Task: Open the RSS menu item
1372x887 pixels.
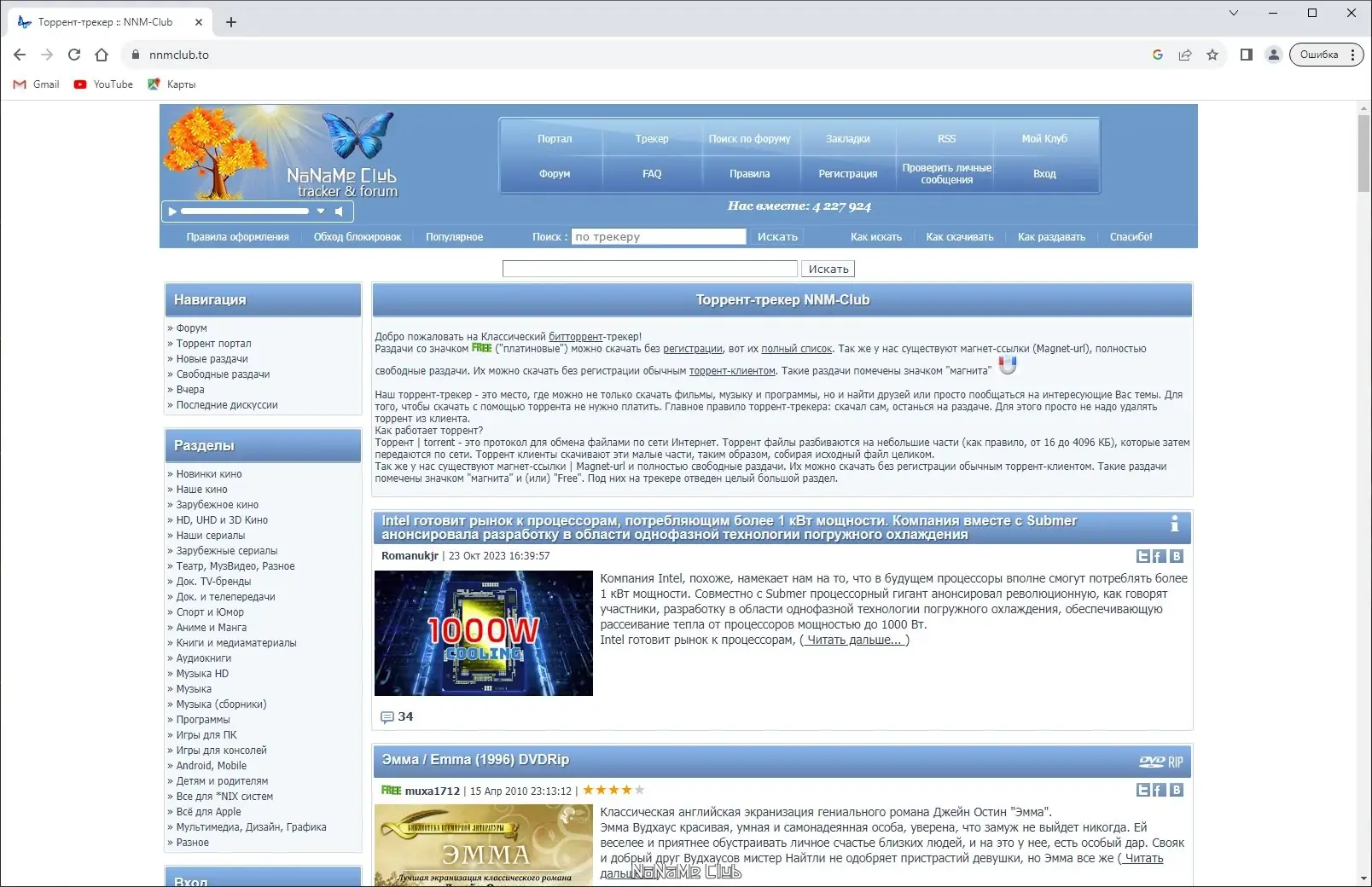Action: [x=947, y=139]
